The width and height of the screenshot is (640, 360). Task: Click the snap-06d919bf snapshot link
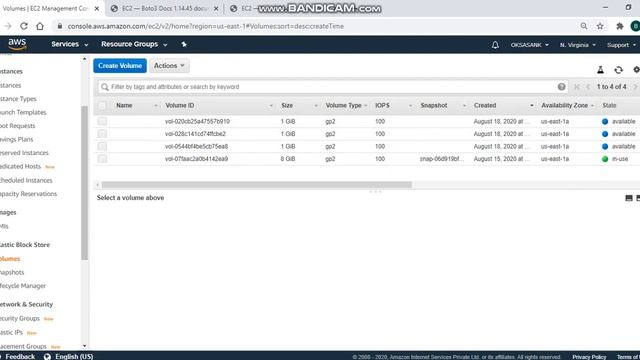click(442, 159)
